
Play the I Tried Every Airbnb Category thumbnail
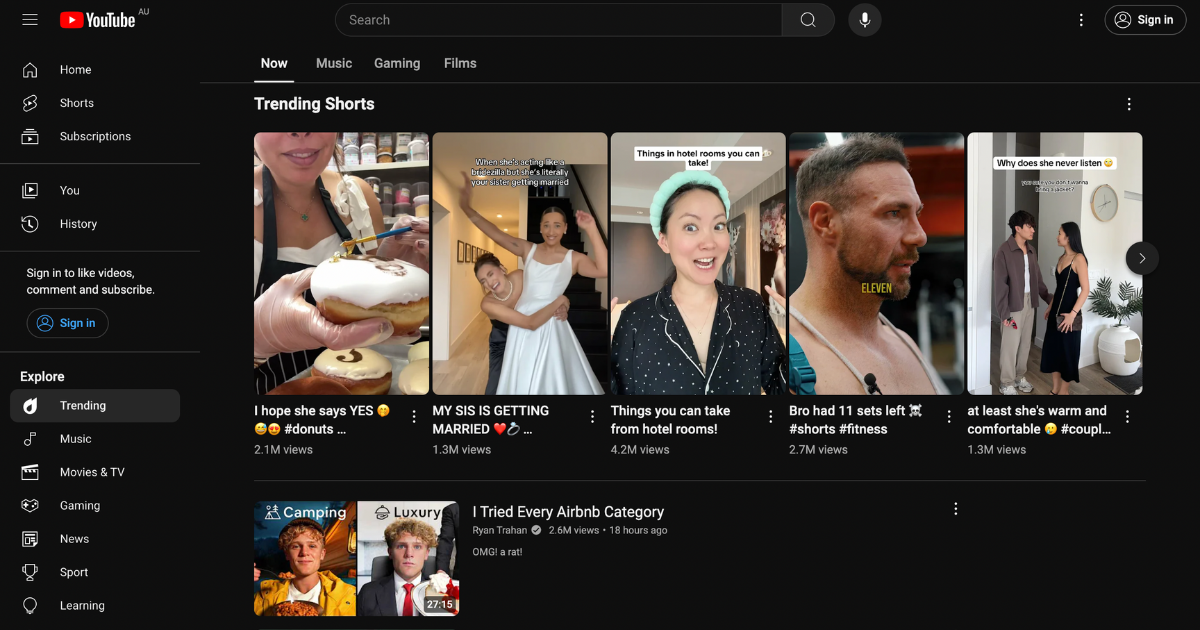[356, 558]
